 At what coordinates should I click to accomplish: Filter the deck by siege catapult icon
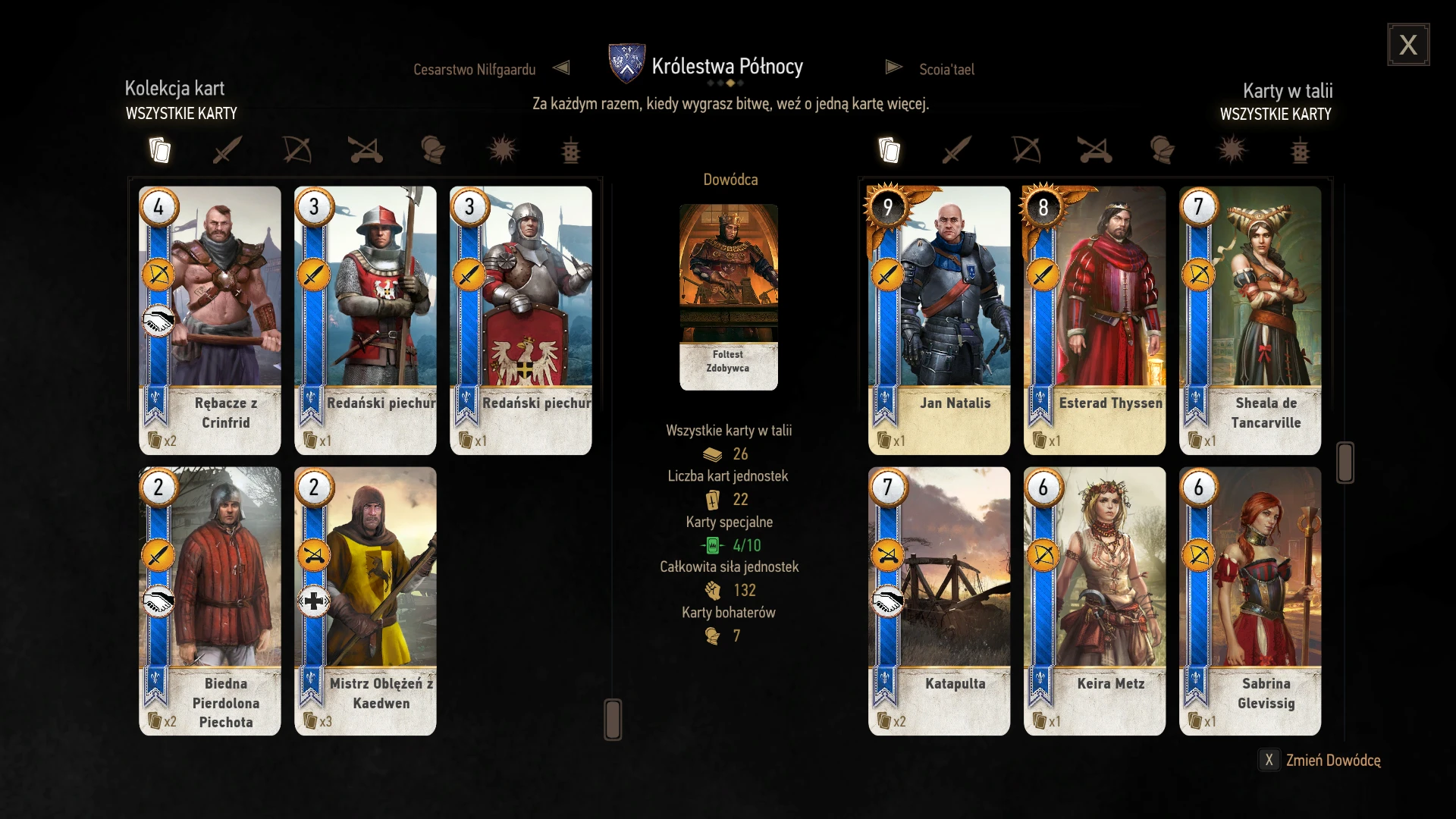point(1095,150)
